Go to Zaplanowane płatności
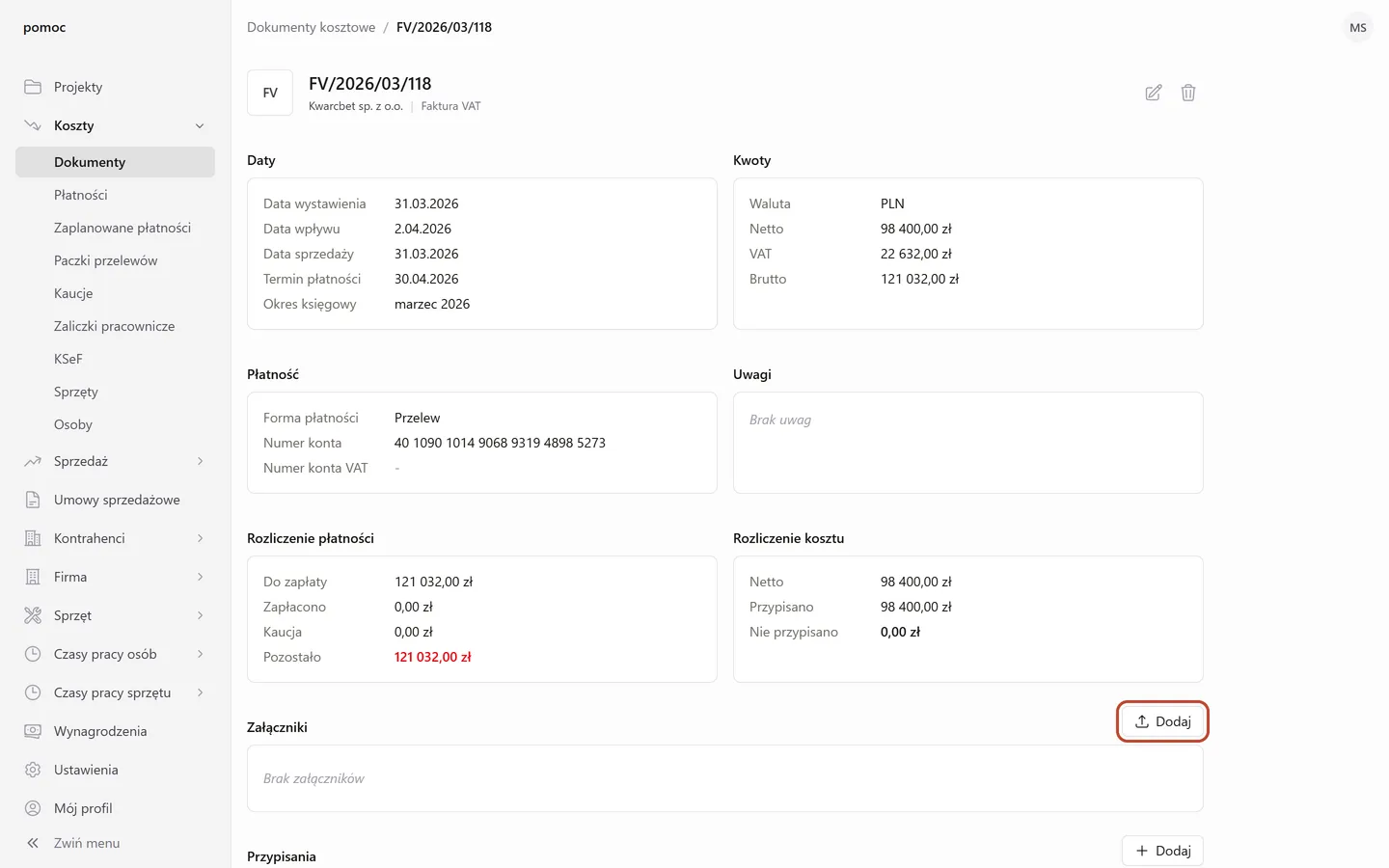 point(115,228)
